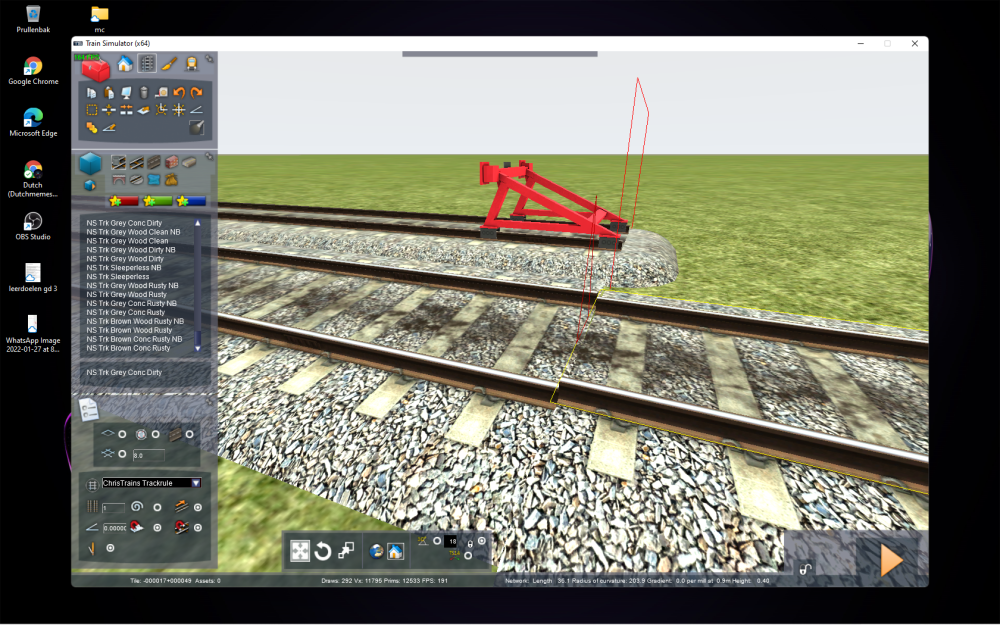Click the orange play button

tap(891, 560)
